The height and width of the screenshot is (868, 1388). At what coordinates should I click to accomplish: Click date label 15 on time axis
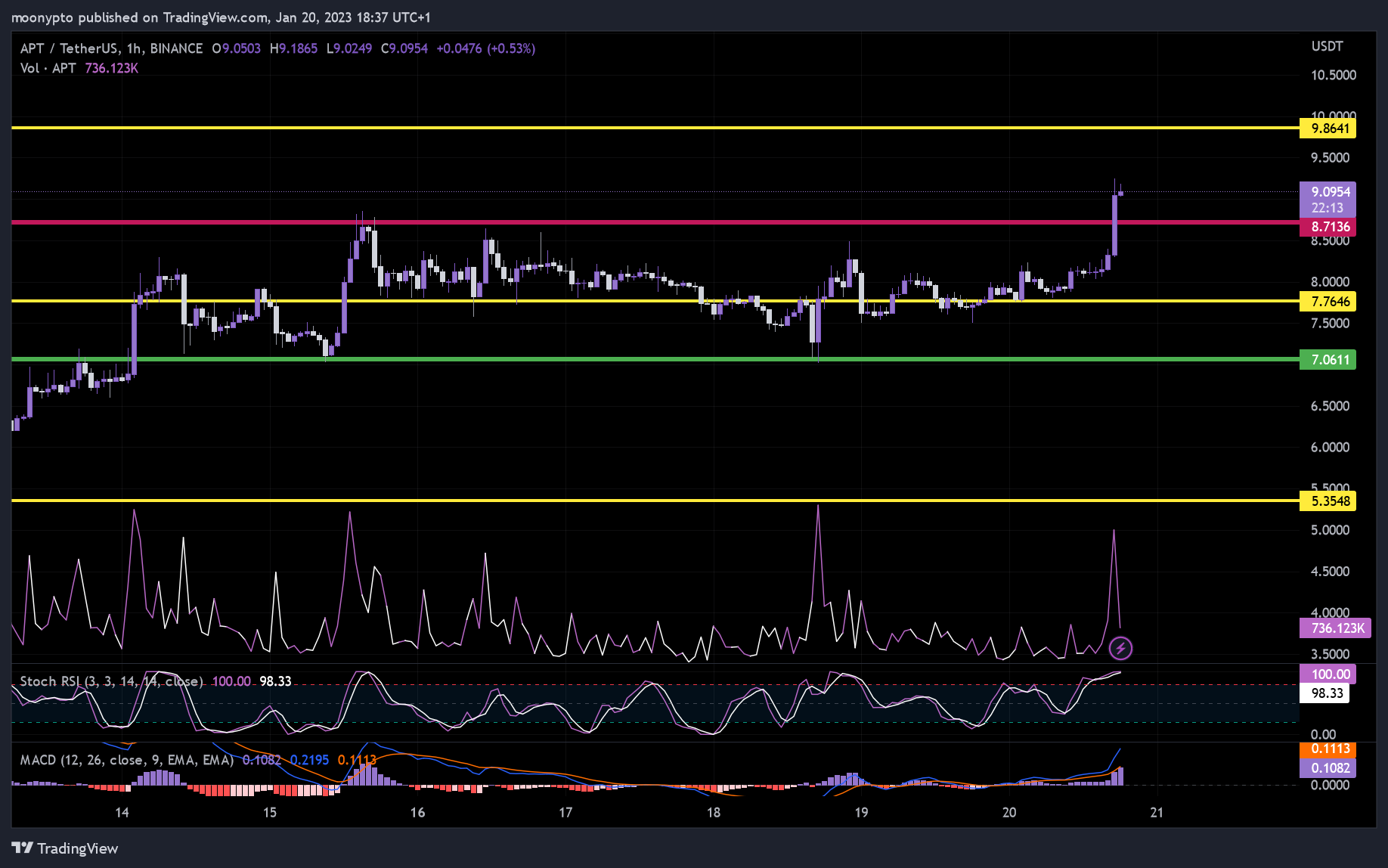click(270, 813)
